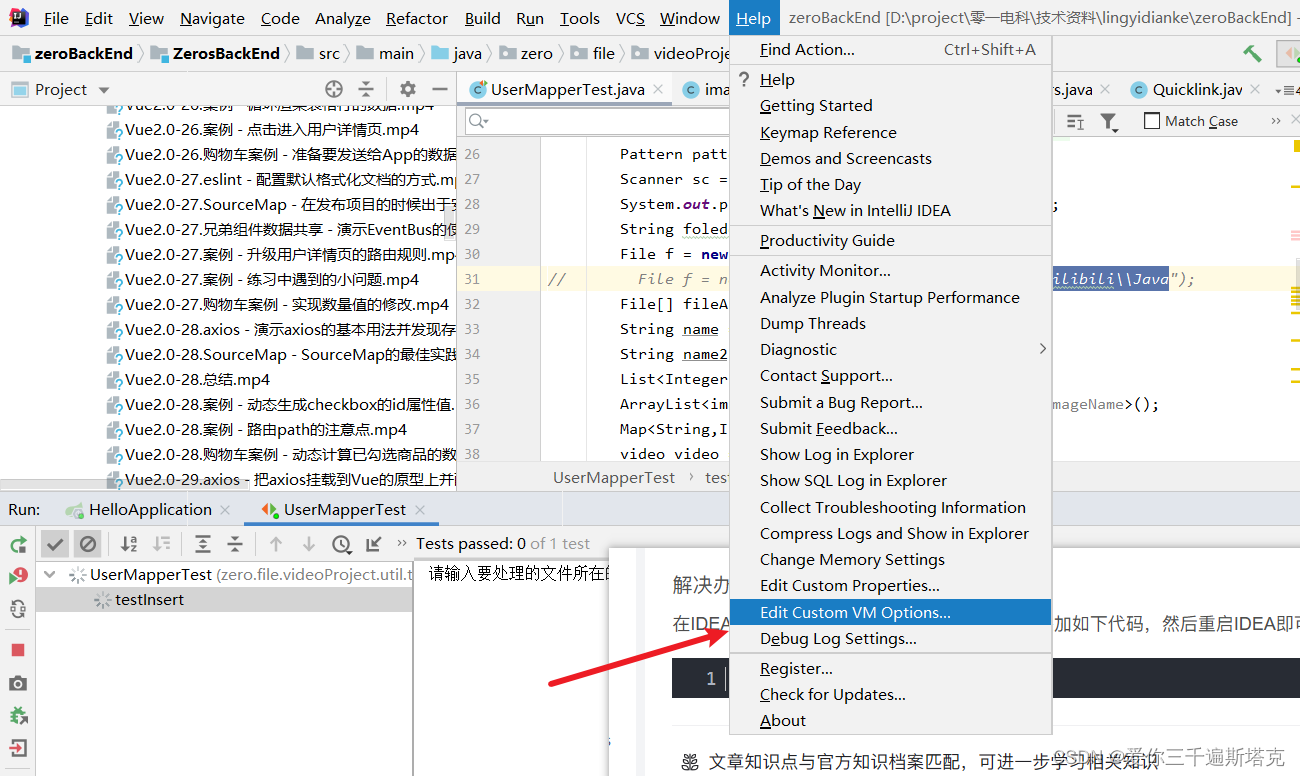Screen dimensions: 1300x776
Task: Collapse the UserMapperTest test tree
Action: click(48, 576)
